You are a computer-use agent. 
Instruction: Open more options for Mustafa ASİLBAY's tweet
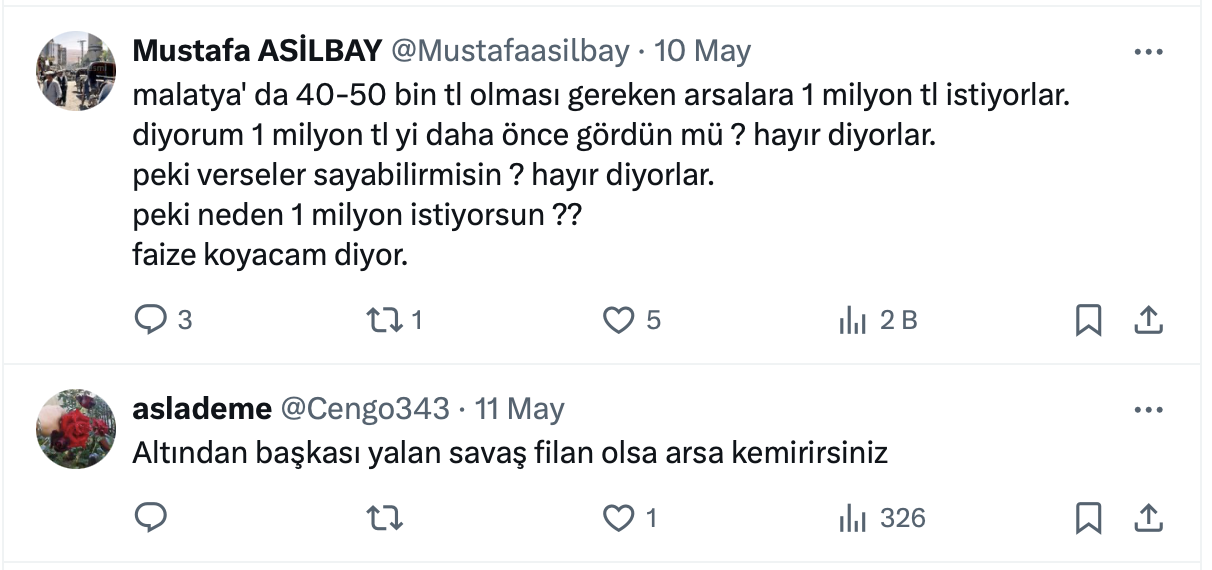(x=1148, y=51)
